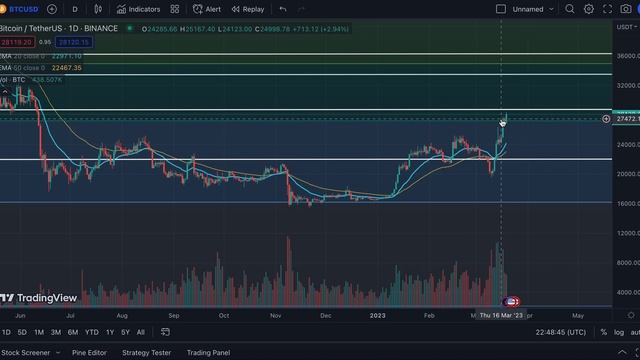Set range to 5Y
Viewport: 640px width, 360px height.
125,332
